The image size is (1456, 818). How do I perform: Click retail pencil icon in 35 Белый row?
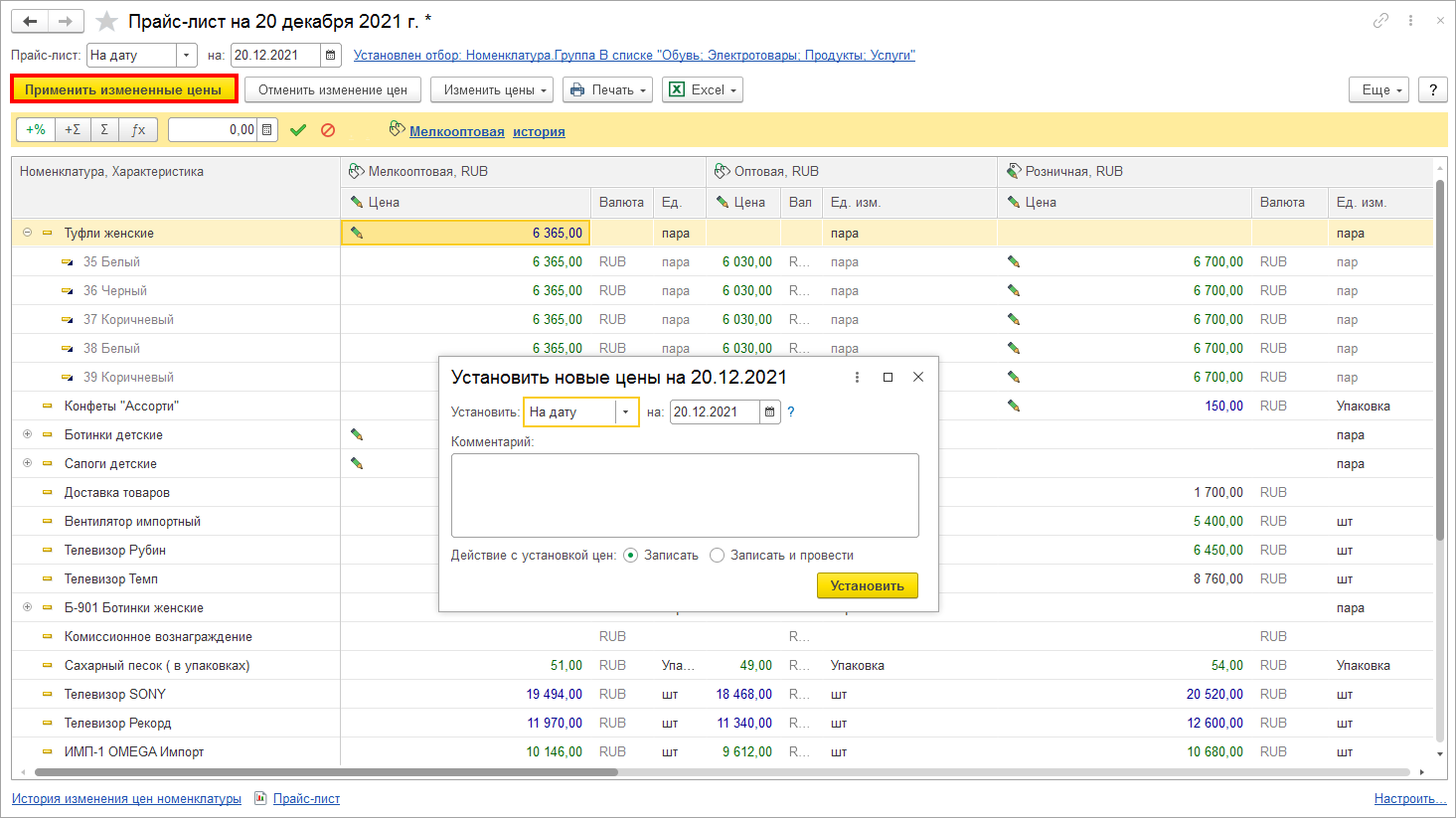(x=1014, y=261)
